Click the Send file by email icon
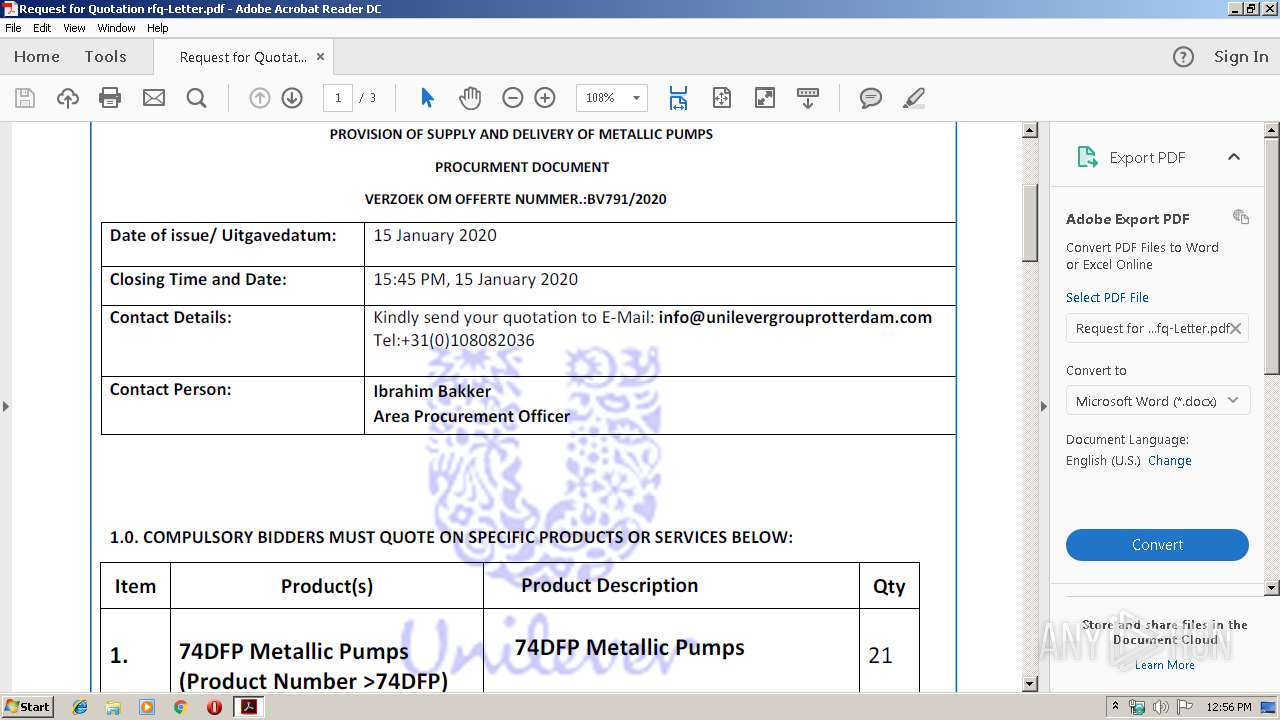Image resolution: width=1280 pixels, height=720 pixels. coord(154,98)
